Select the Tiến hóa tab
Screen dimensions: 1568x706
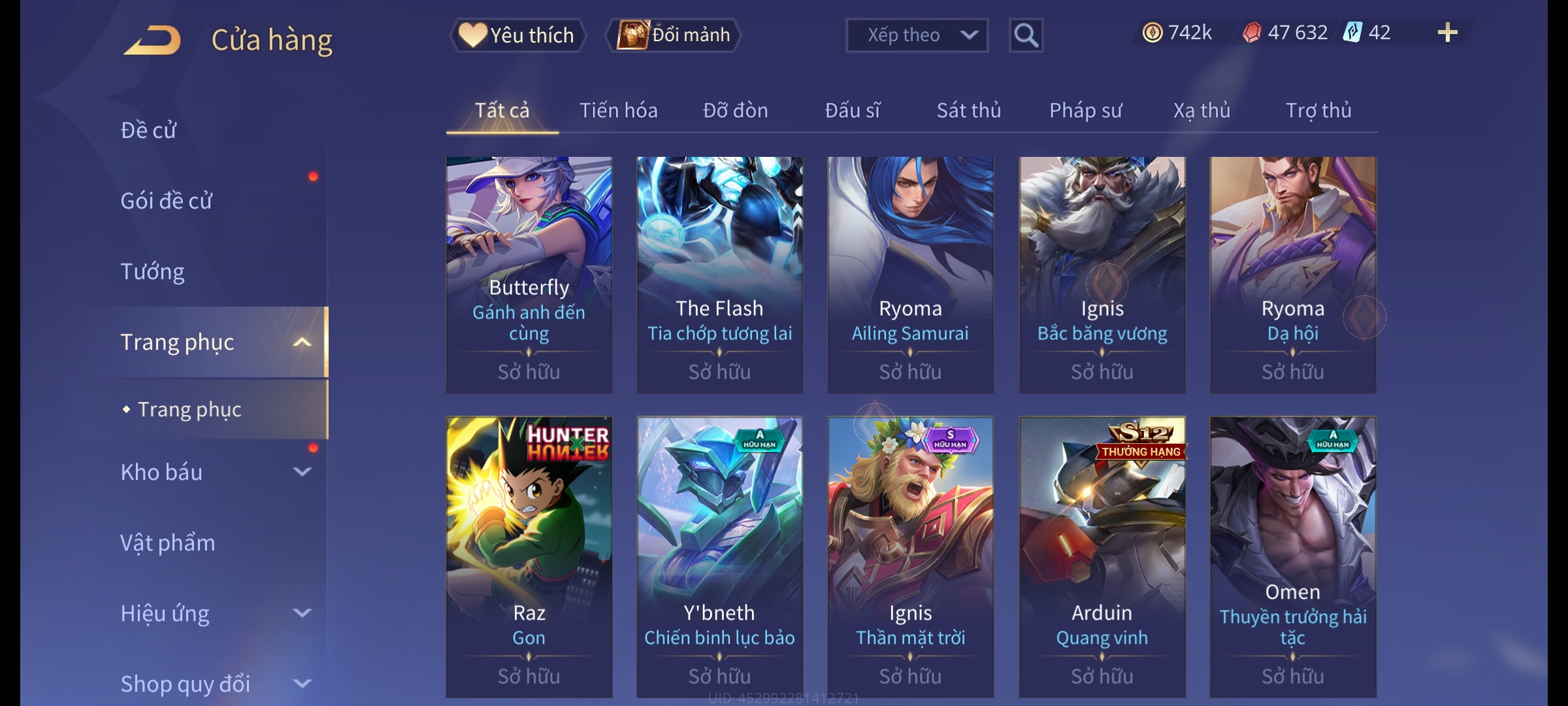pos(618,110)
